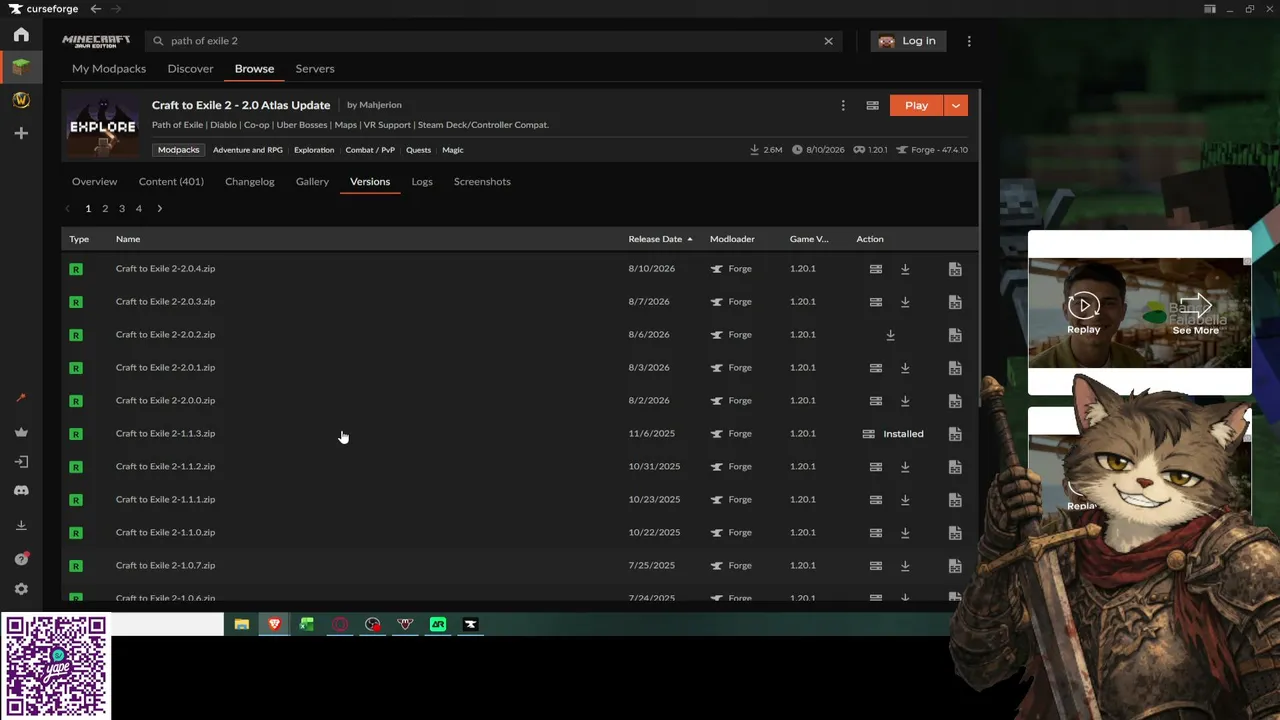Download Craft to Exile 2-2.0.4.zip
The width and height of the screenshot is (1280, 720).
pos(905,269)
